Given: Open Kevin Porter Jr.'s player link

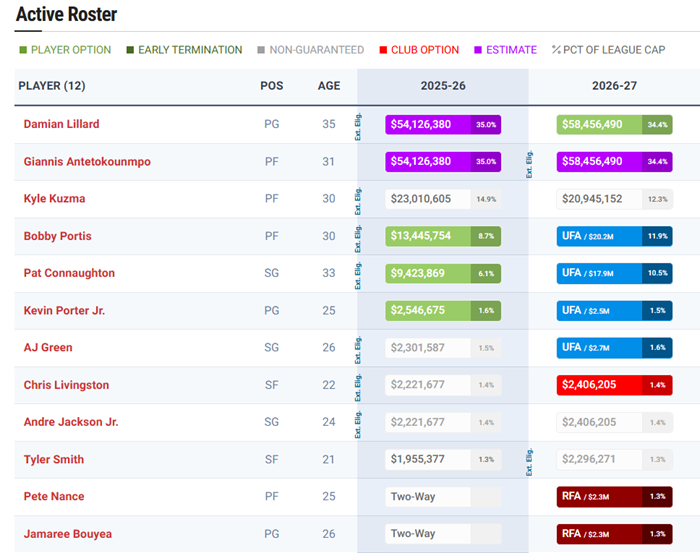Looking at the screenshot, I should (64, 311).
